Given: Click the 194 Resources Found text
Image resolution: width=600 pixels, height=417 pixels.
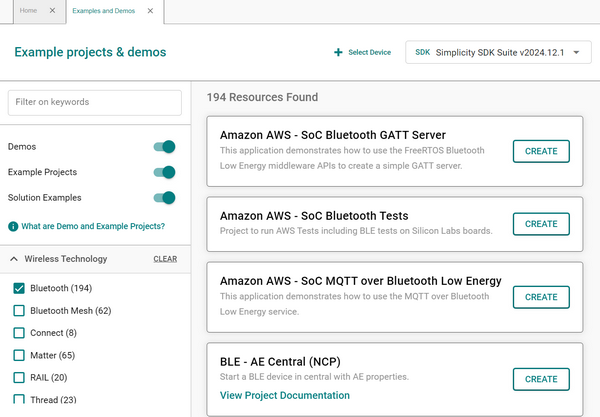Looking at the screenshot, I should point(262,97).
